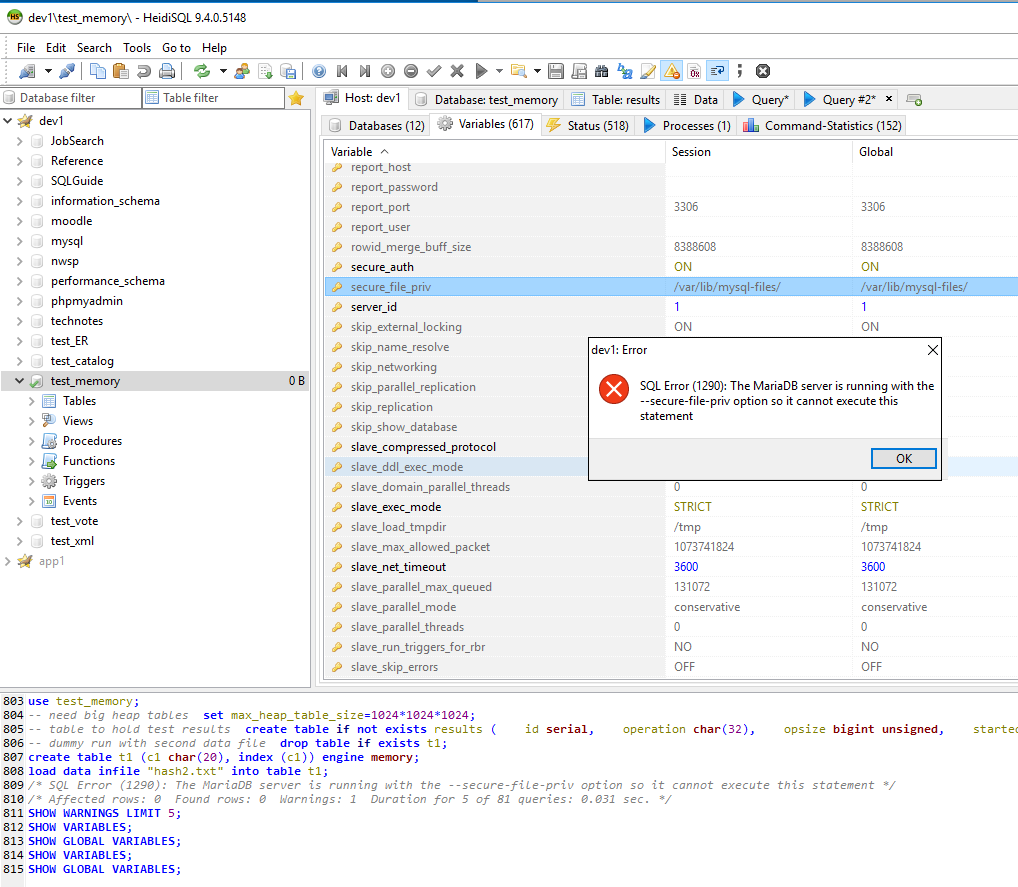
Task: Click the Save floppy disk icon
Action: point(556,71)
